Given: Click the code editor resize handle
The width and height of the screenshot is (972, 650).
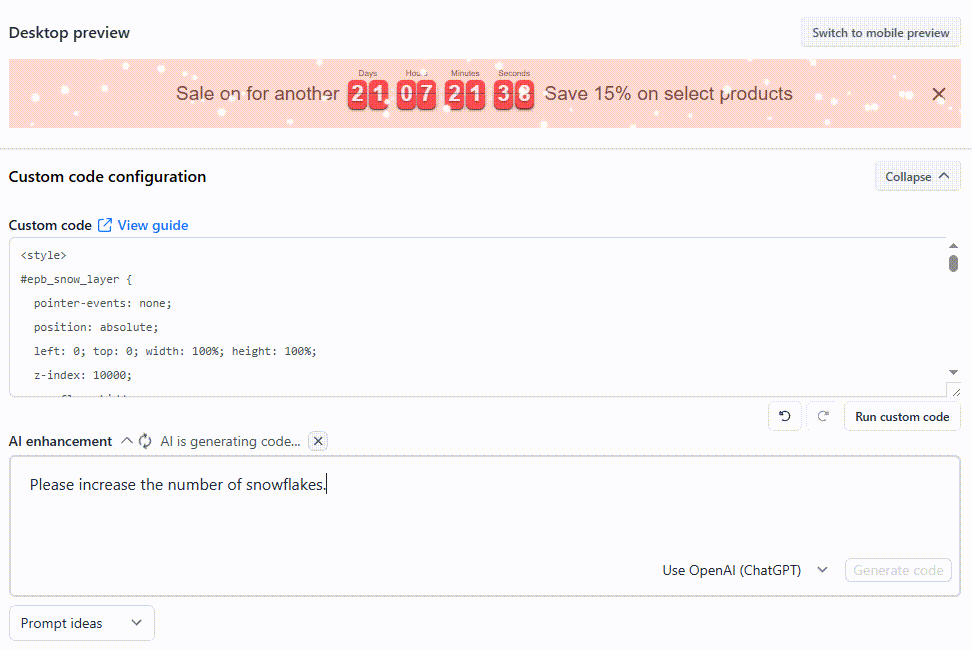Looking at the screenshot, I should click(x=955, y=392).
